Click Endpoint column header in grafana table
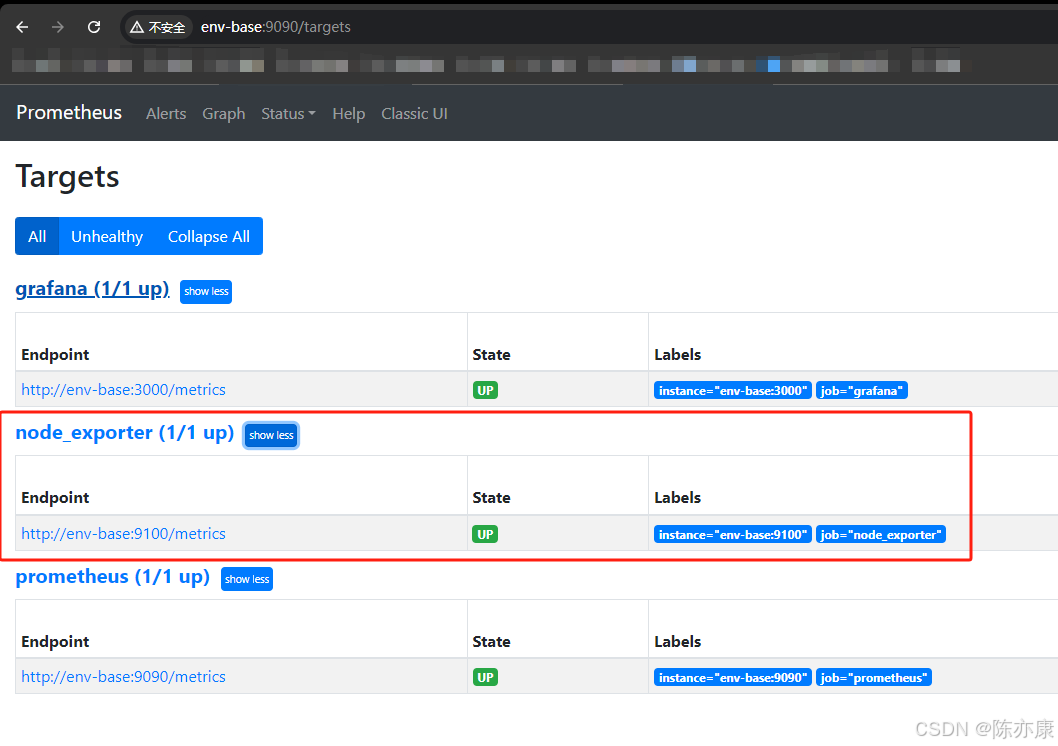Viewport: 1058px width, 746px height. coord(55,354)
